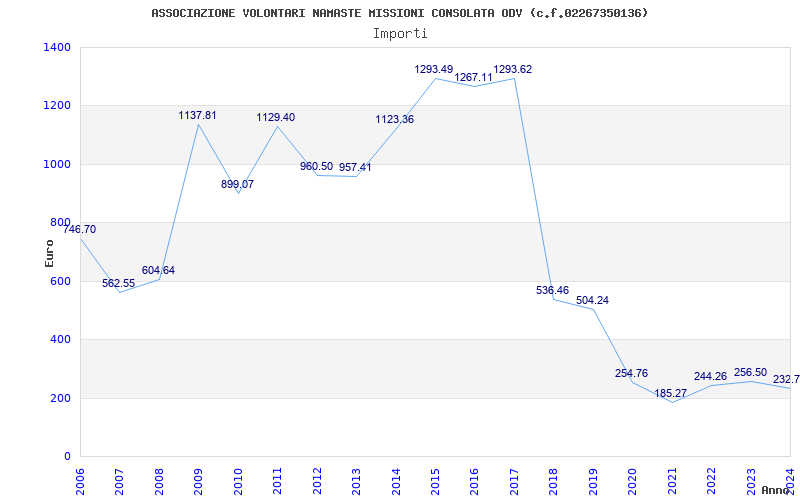Image resolution: width=800 pixels, height=500 pixels.
Task: Click x-axis year 2021
Action: tap(672, 482)
